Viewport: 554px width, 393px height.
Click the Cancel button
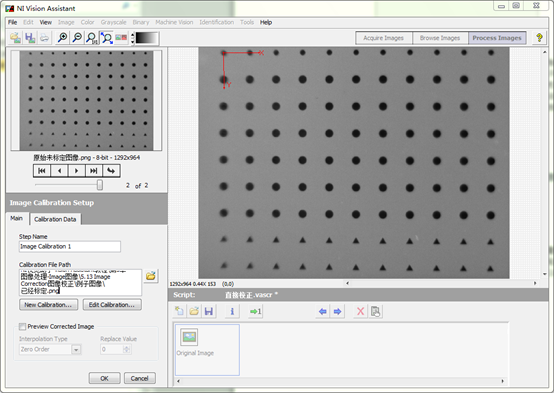(x=140, y=378)
